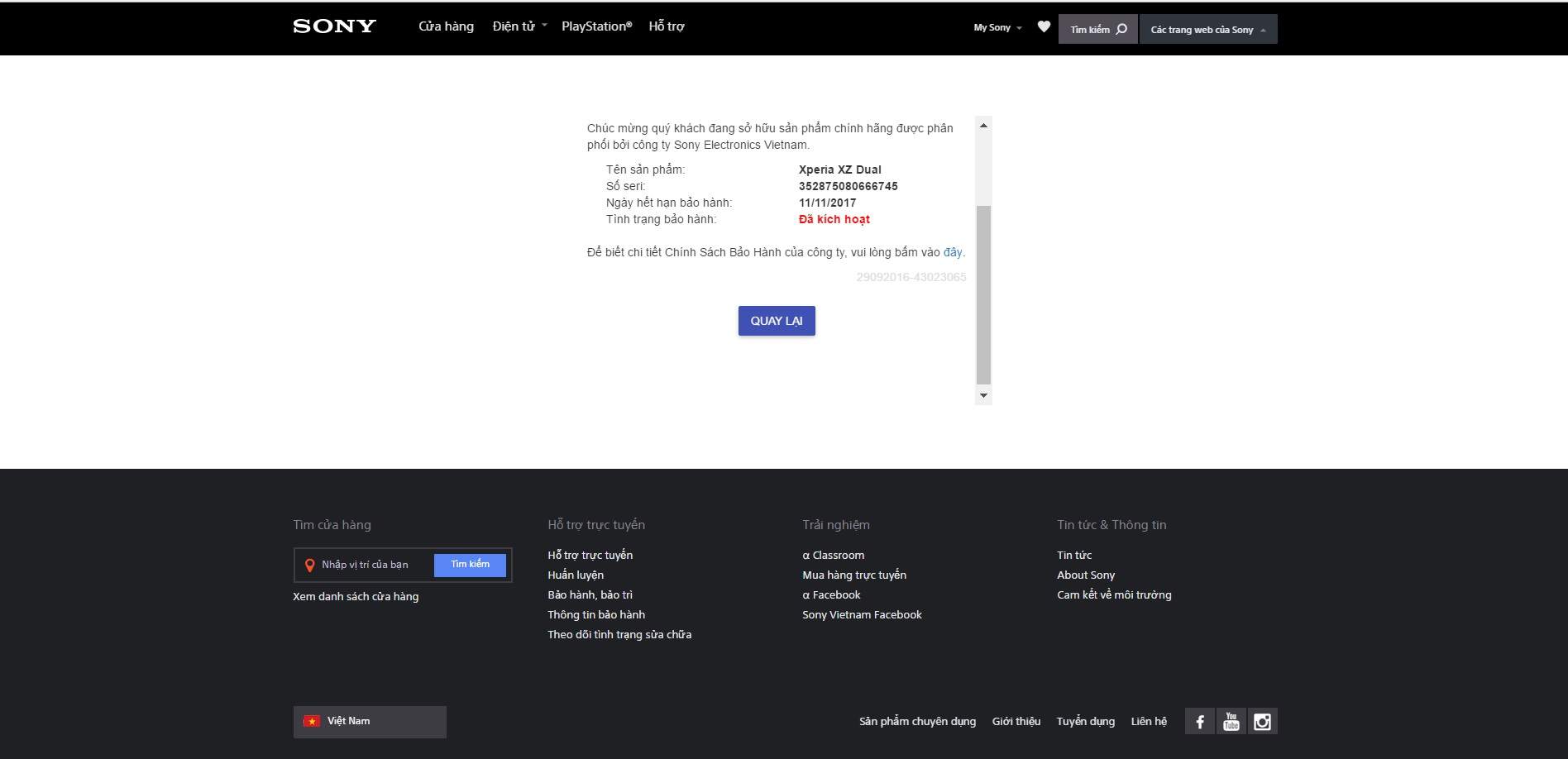This screenshot has width=1568, height=759.
Task: Open Sony Facebook social icon in footer
Action: point(1199,721)
